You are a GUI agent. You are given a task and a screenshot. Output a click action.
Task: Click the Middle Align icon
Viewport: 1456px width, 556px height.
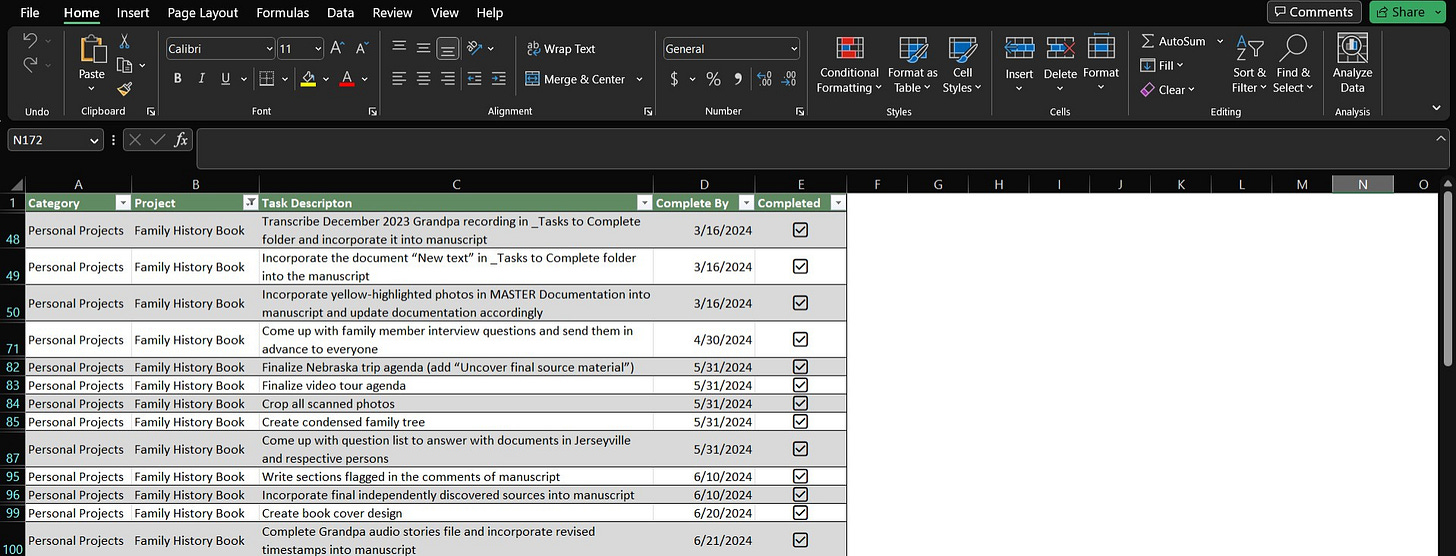[x=423, y=48]
